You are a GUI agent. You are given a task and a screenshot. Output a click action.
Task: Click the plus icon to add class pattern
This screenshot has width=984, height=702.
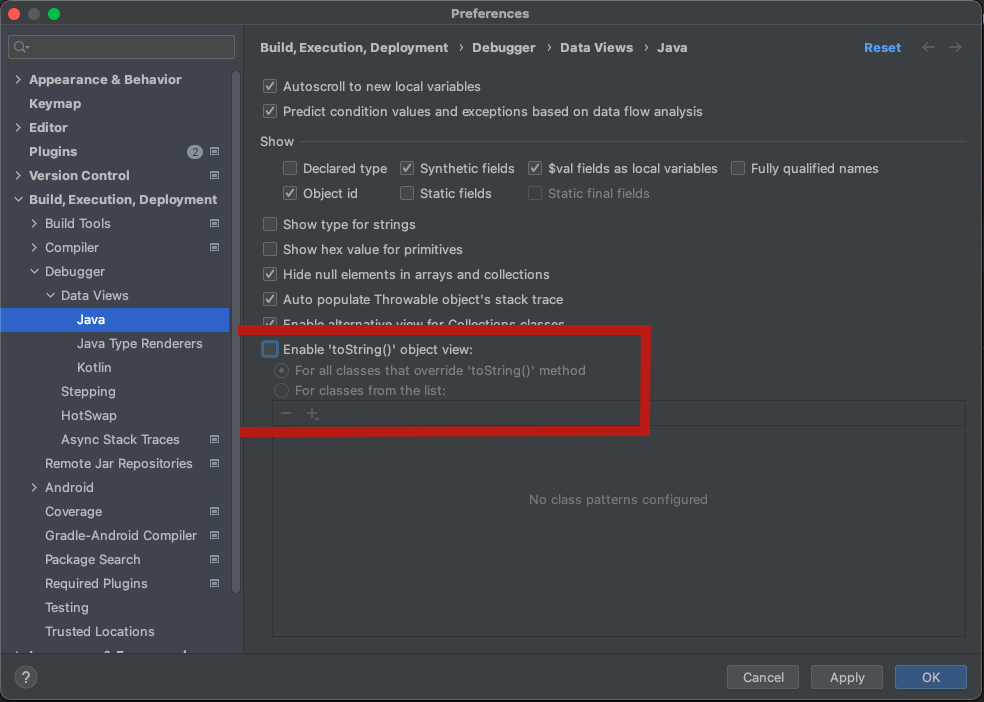coord(313,414)
